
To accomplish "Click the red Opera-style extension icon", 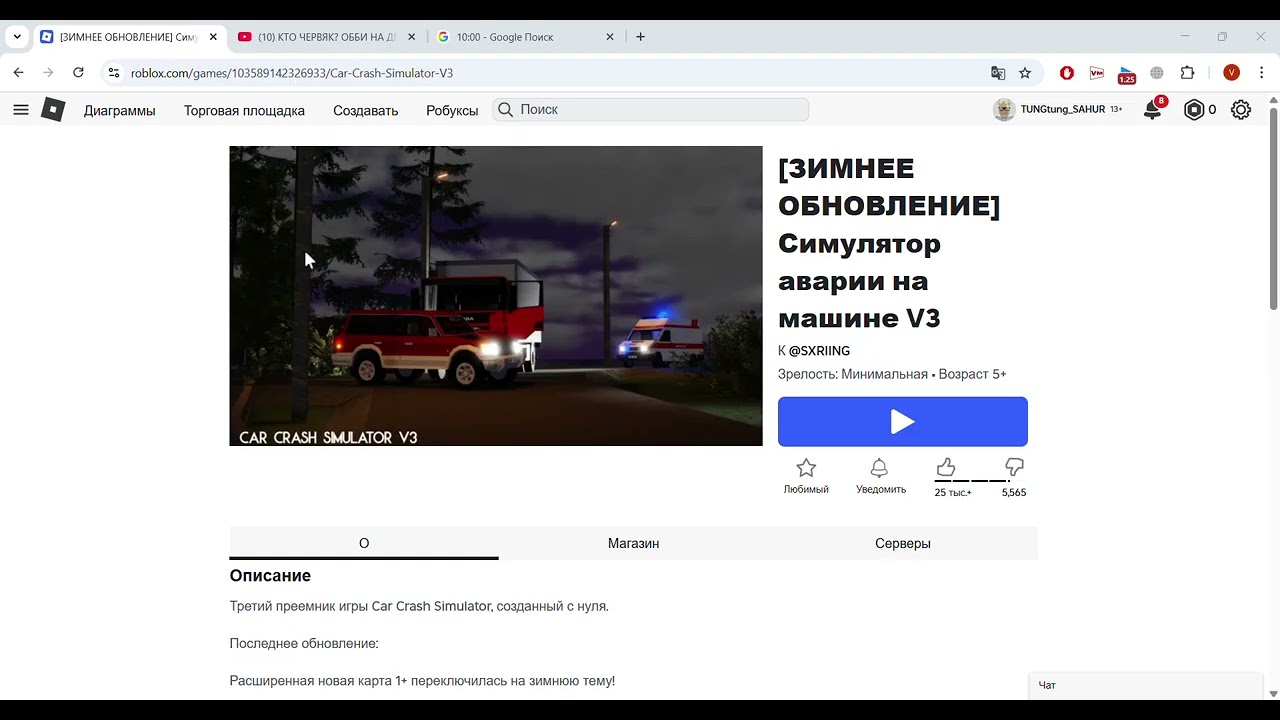I will (1067, 73).
